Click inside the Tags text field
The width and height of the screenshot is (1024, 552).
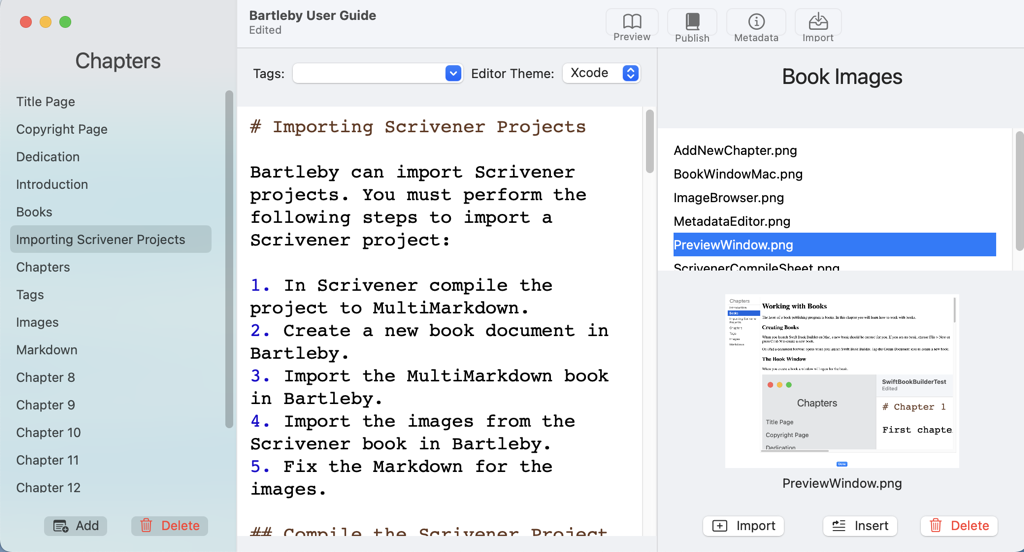pos(367,73)
